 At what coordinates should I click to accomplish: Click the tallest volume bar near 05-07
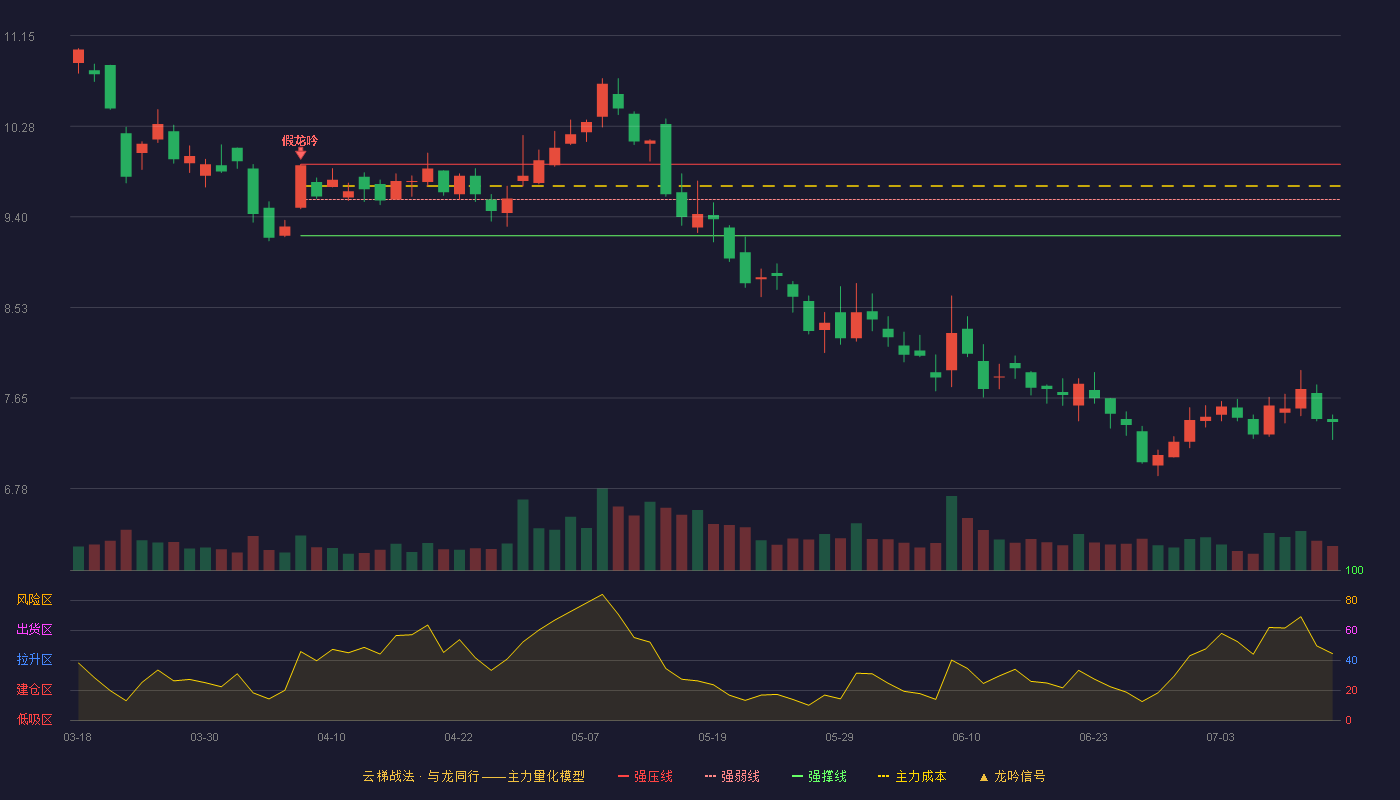(x=602, y=529)
